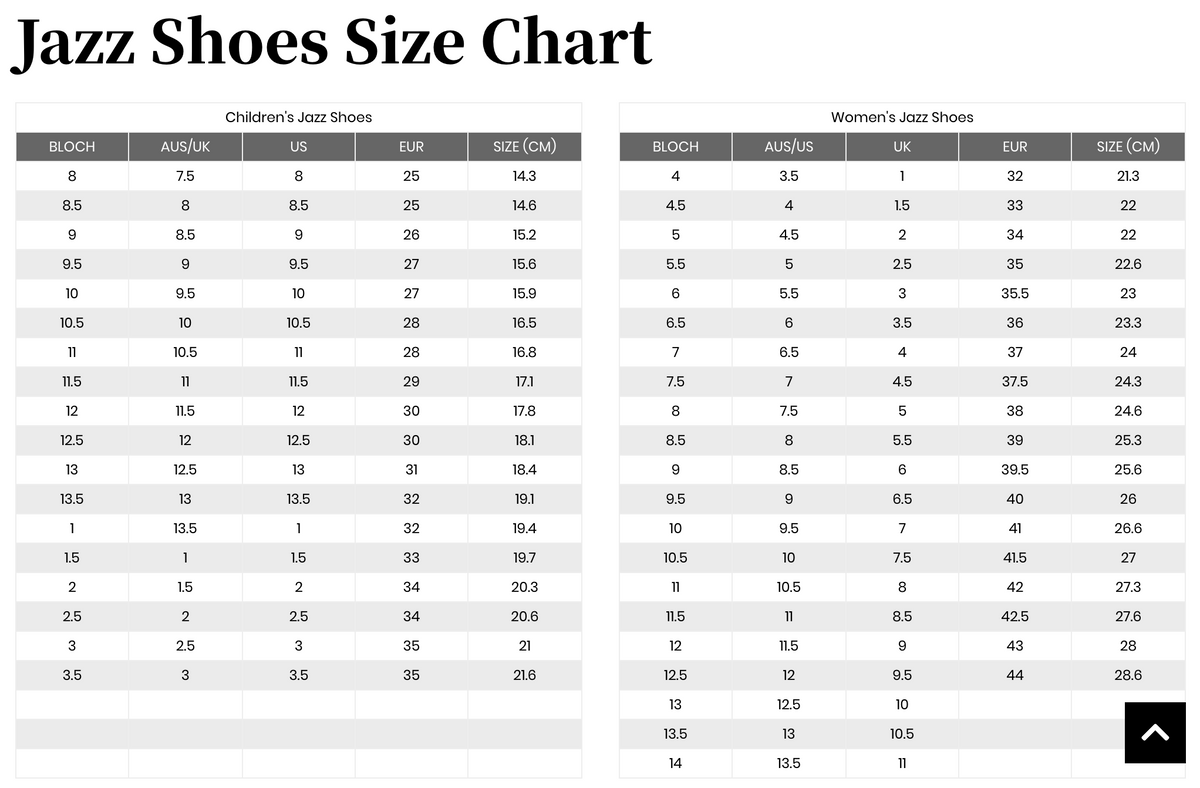Click the Jazz Shoes Size Chart title
Viewport: 1200px width, 788px height.
click(330, 42)
